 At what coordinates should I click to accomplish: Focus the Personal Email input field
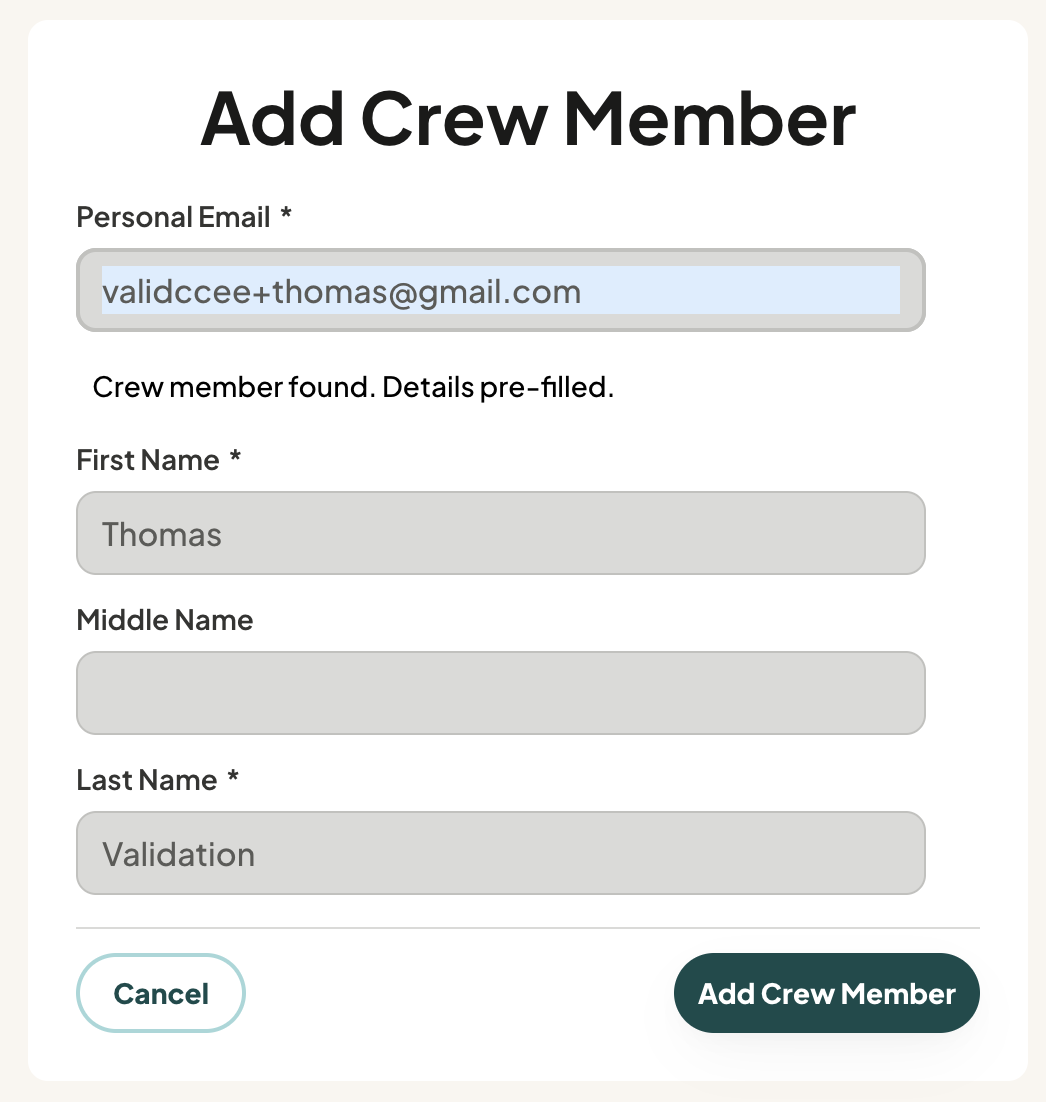(501, 290)
